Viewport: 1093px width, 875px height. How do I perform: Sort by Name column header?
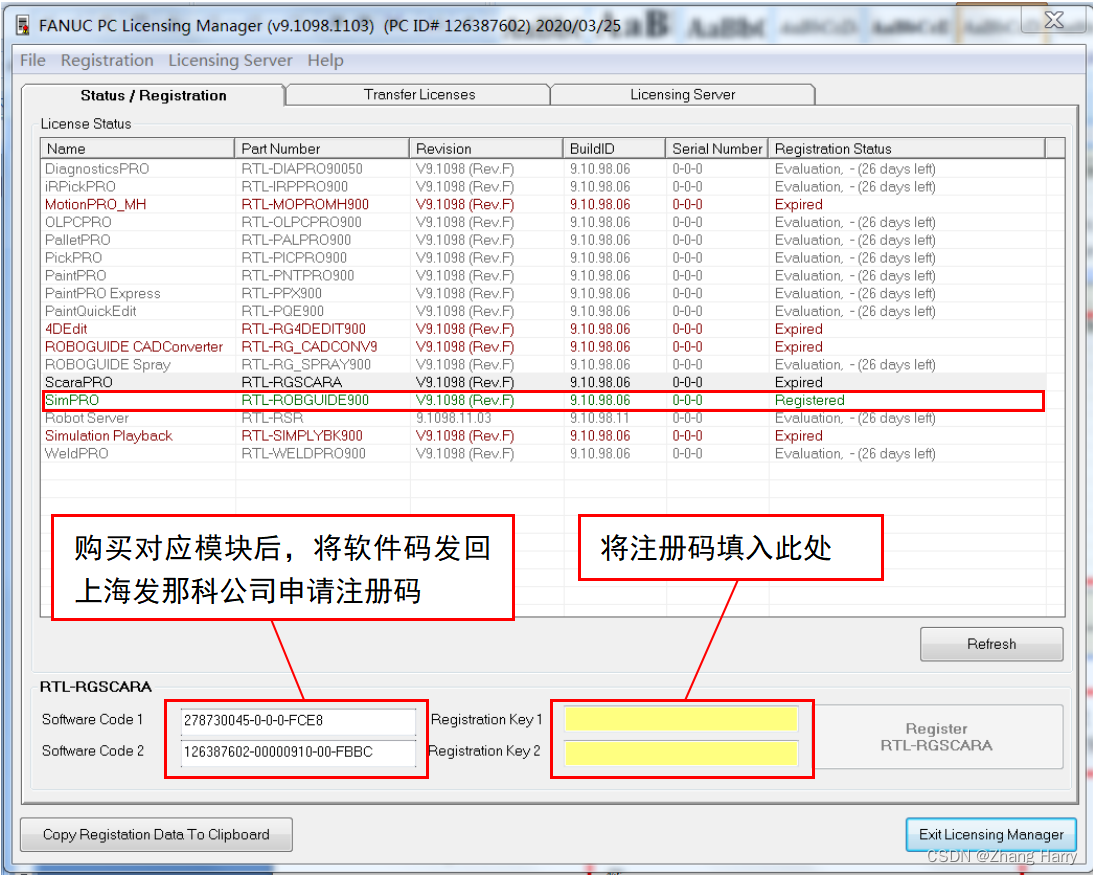(x=137, y=149)
